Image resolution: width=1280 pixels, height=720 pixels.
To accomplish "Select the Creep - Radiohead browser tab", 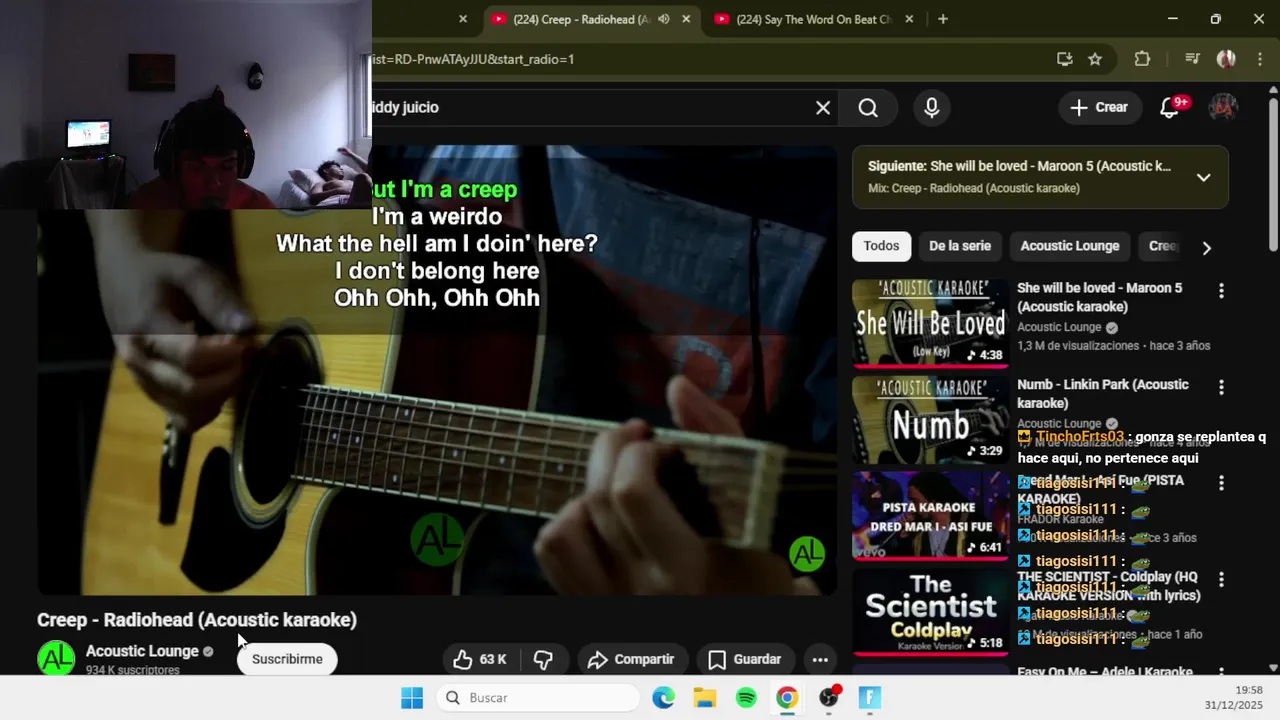I will pyautogui.click(x=580, y=19).
